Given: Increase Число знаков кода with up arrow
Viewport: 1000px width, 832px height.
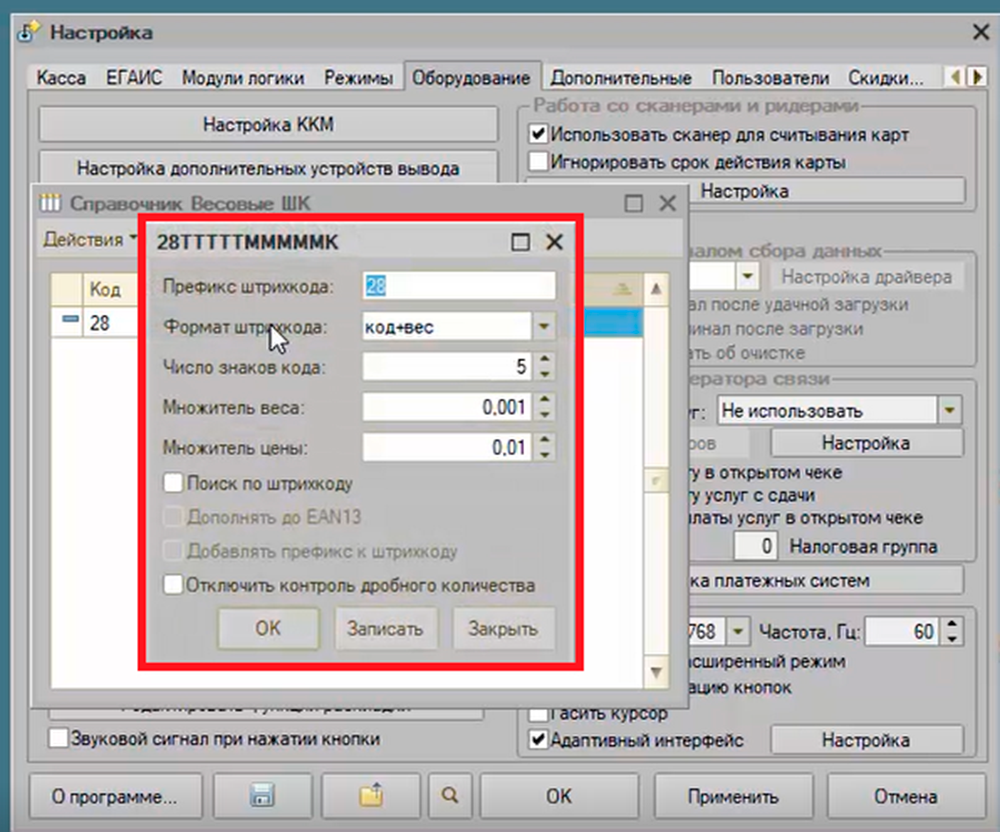Looking at the screenshot, I should point(545,360).
